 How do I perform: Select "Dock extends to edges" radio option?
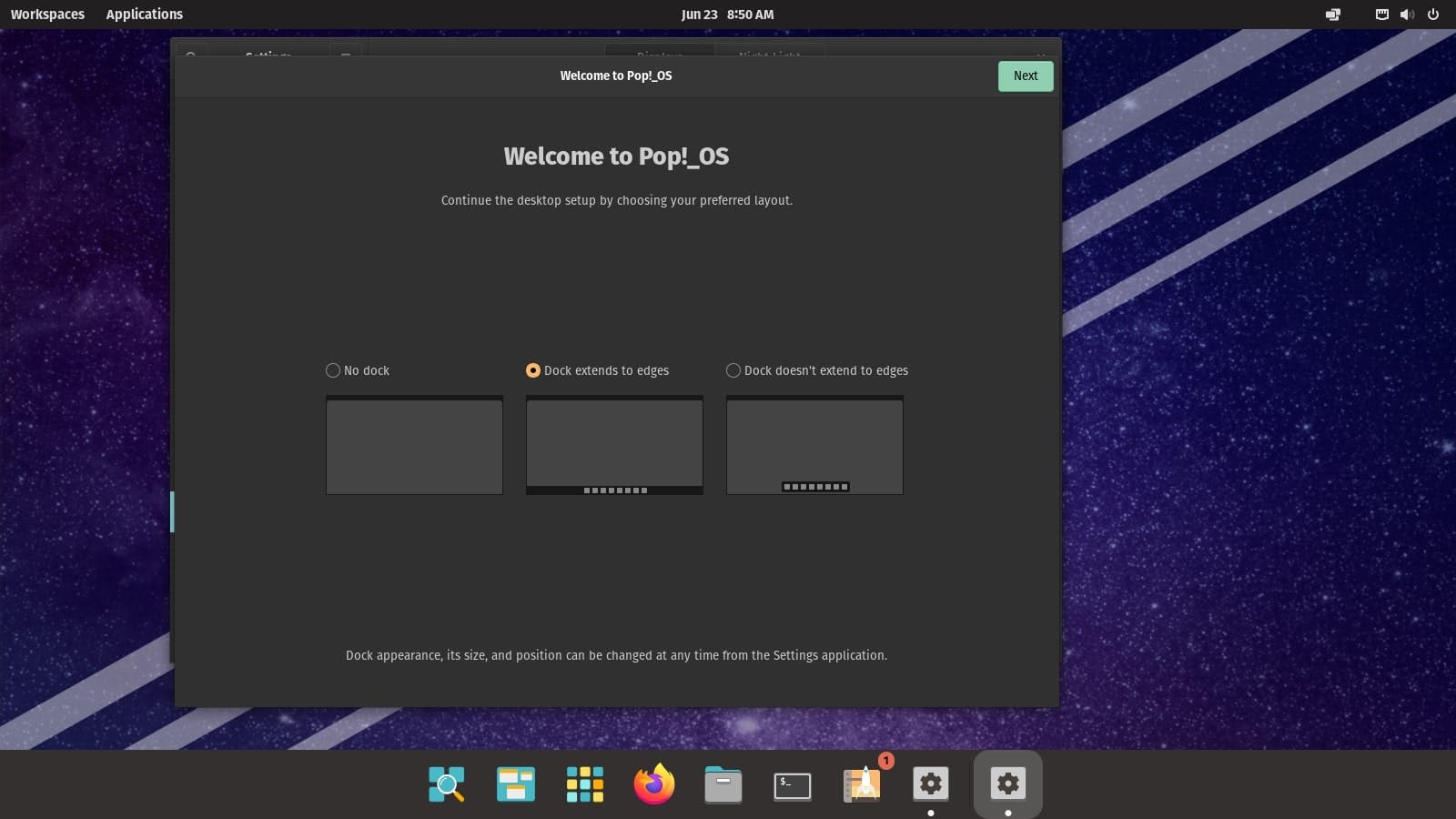coord(533,370)
